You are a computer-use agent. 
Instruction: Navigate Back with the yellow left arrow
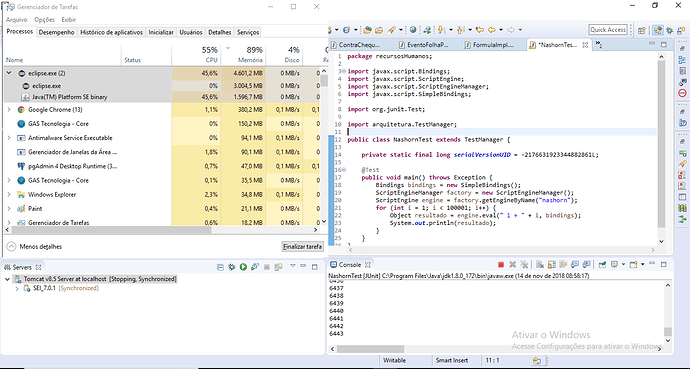tap(492, 30)
